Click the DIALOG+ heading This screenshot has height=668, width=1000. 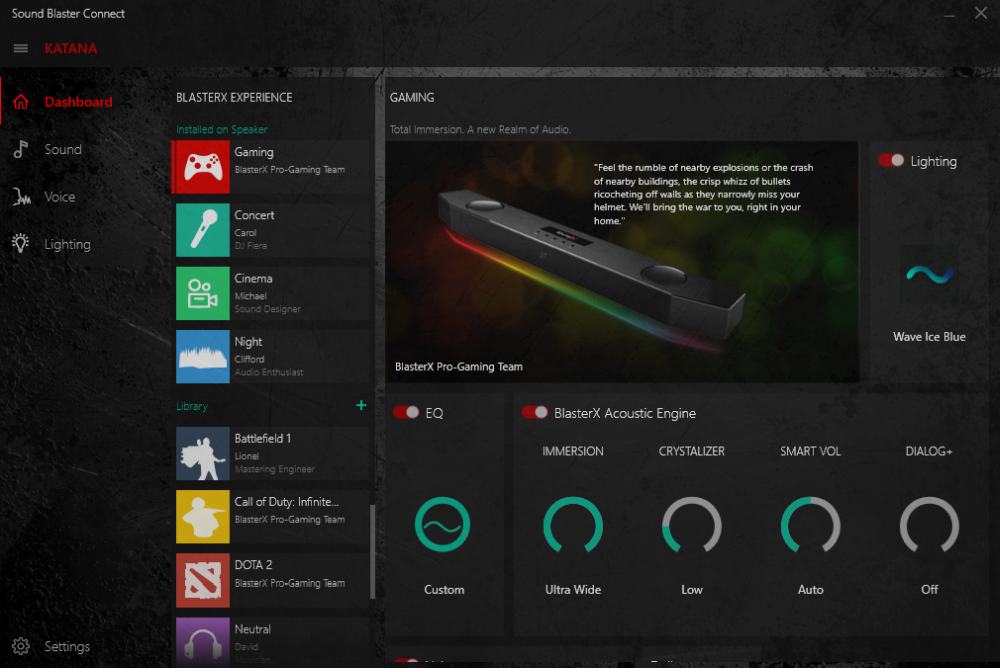point(929,451)
